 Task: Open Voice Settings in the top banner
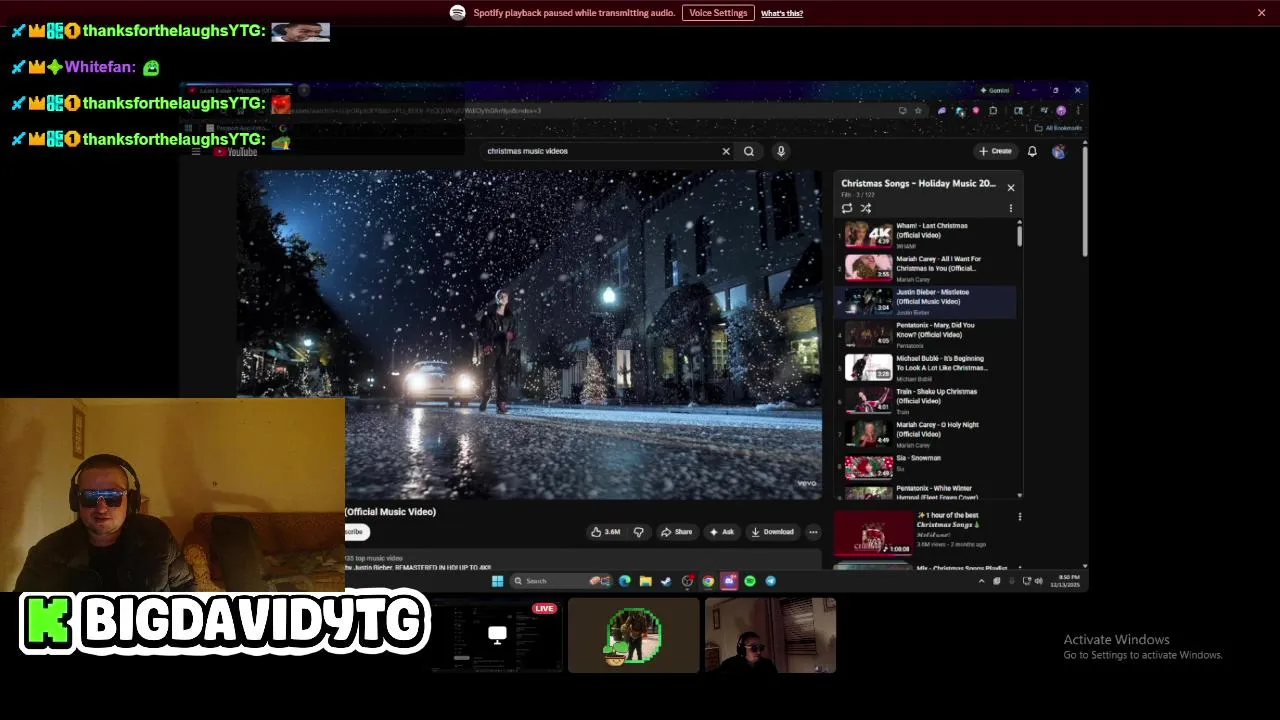pyautogui.click(x=718, y=13)
